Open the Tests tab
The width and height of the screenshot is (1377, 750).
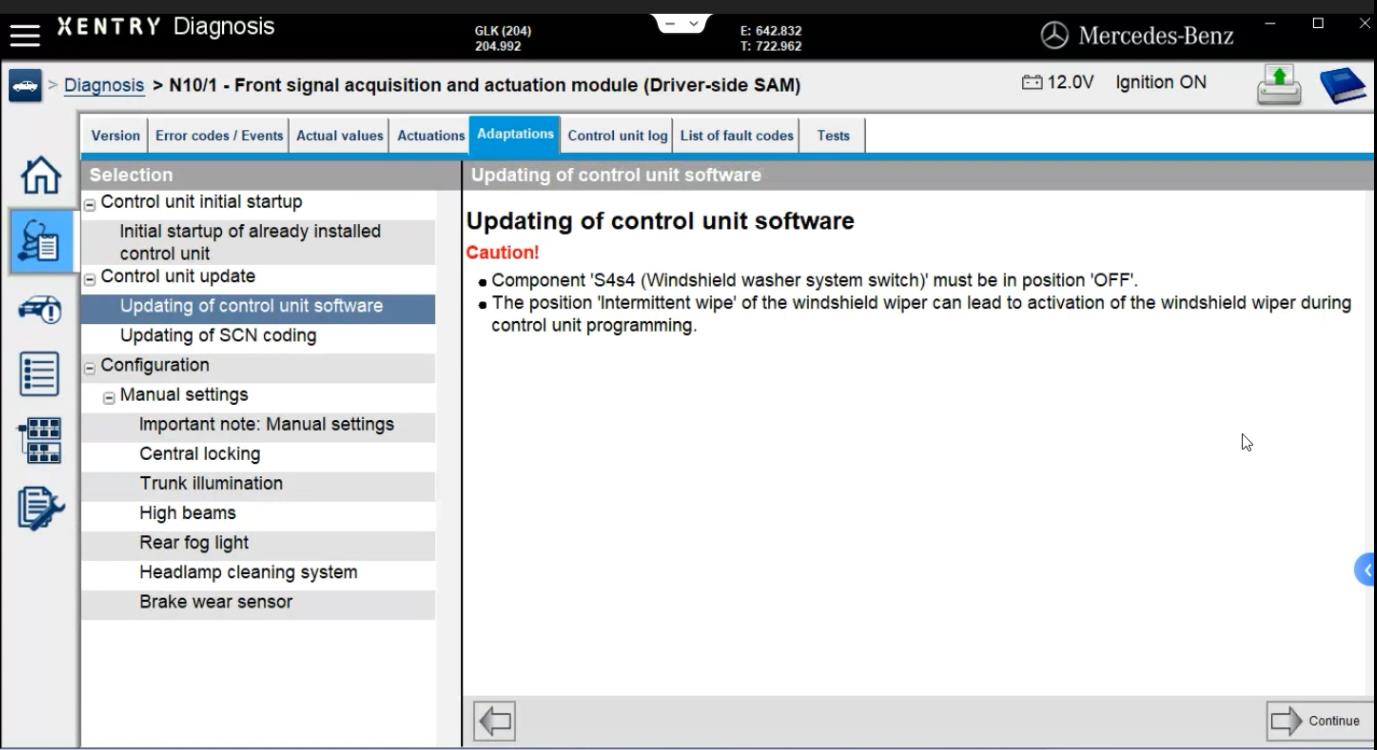(833, 136)
